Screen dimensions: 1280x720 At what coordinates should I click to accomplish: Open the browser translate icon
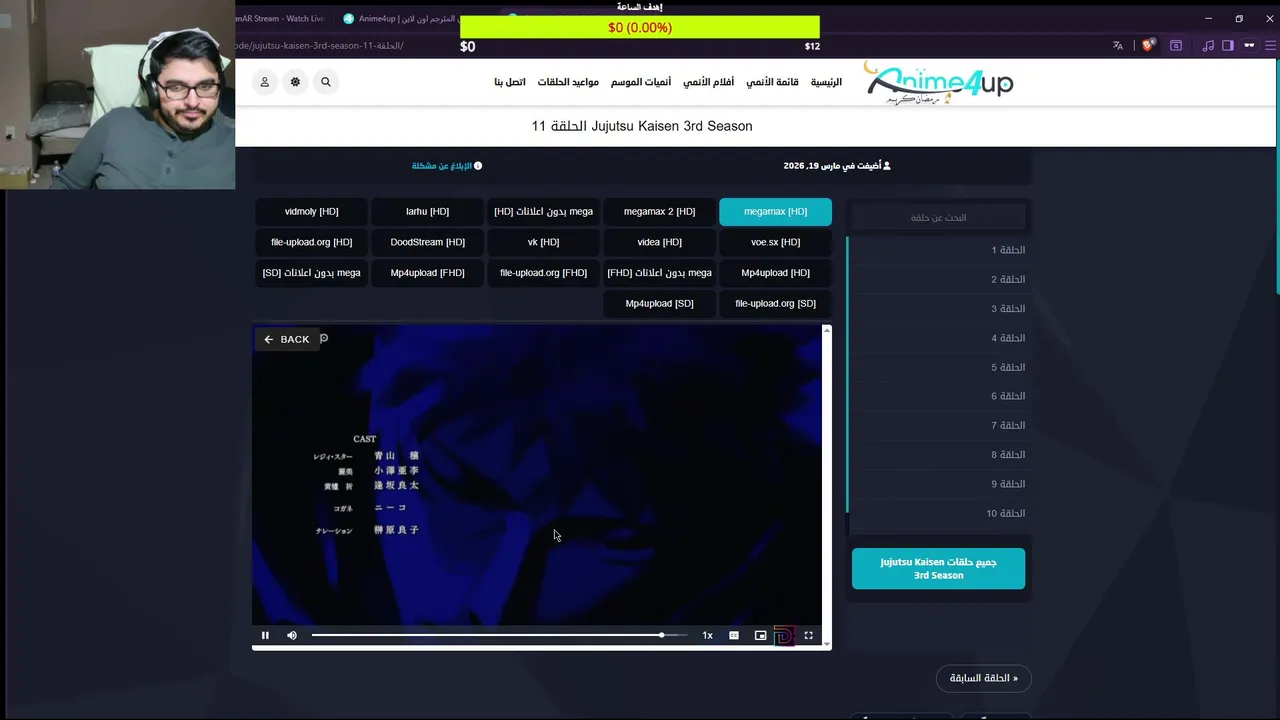pyautogui.click(x=1118, y=45)
